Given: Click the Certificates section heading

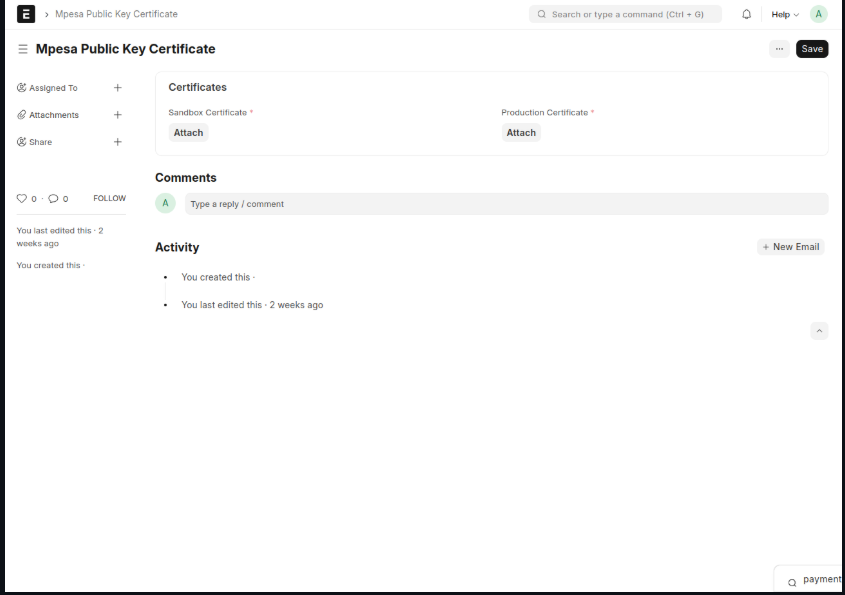Looking at the screenshot, I should click(198, 87).
